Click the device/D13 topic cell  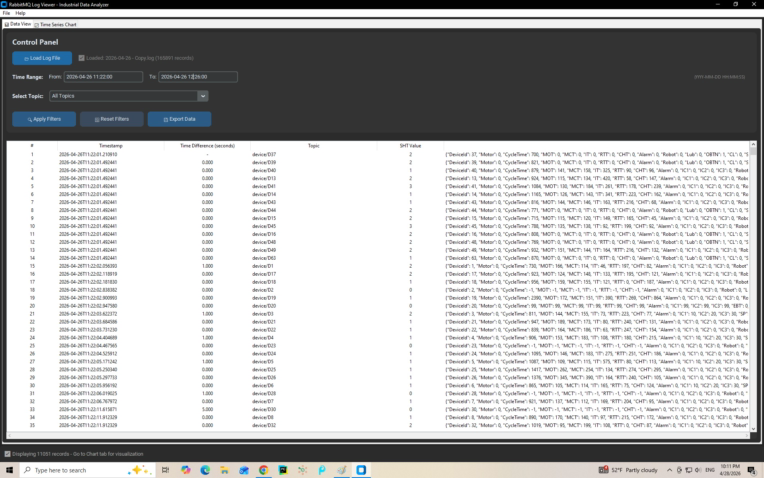pos(264,178)
